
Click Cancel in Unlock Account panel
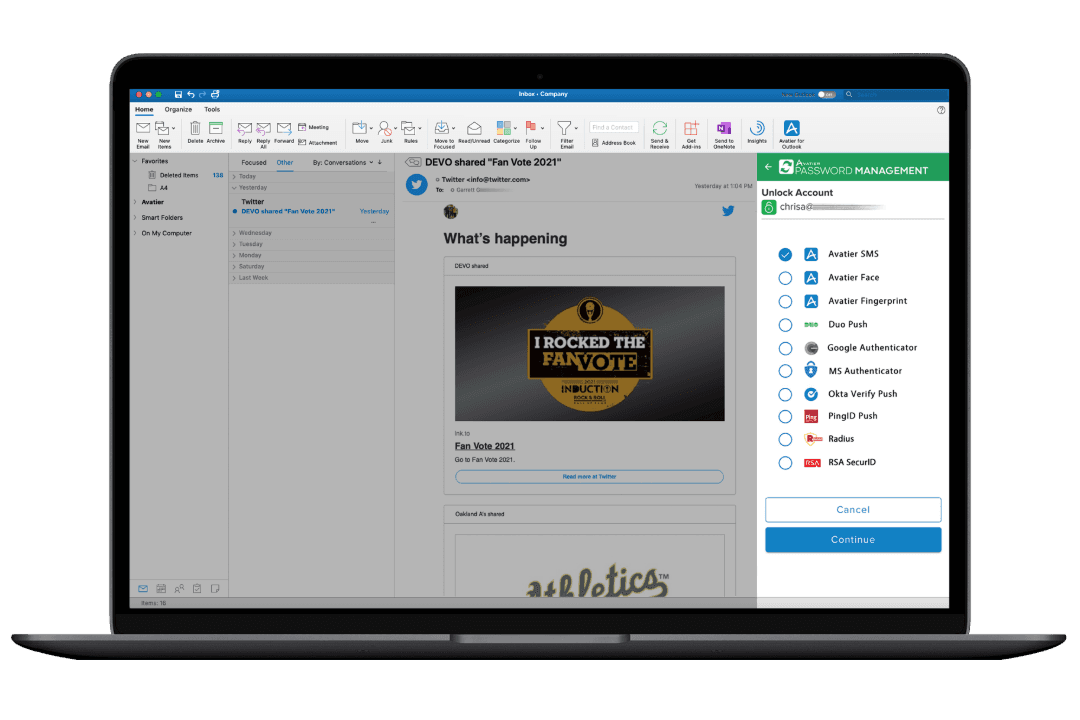(x=853, y=510)
